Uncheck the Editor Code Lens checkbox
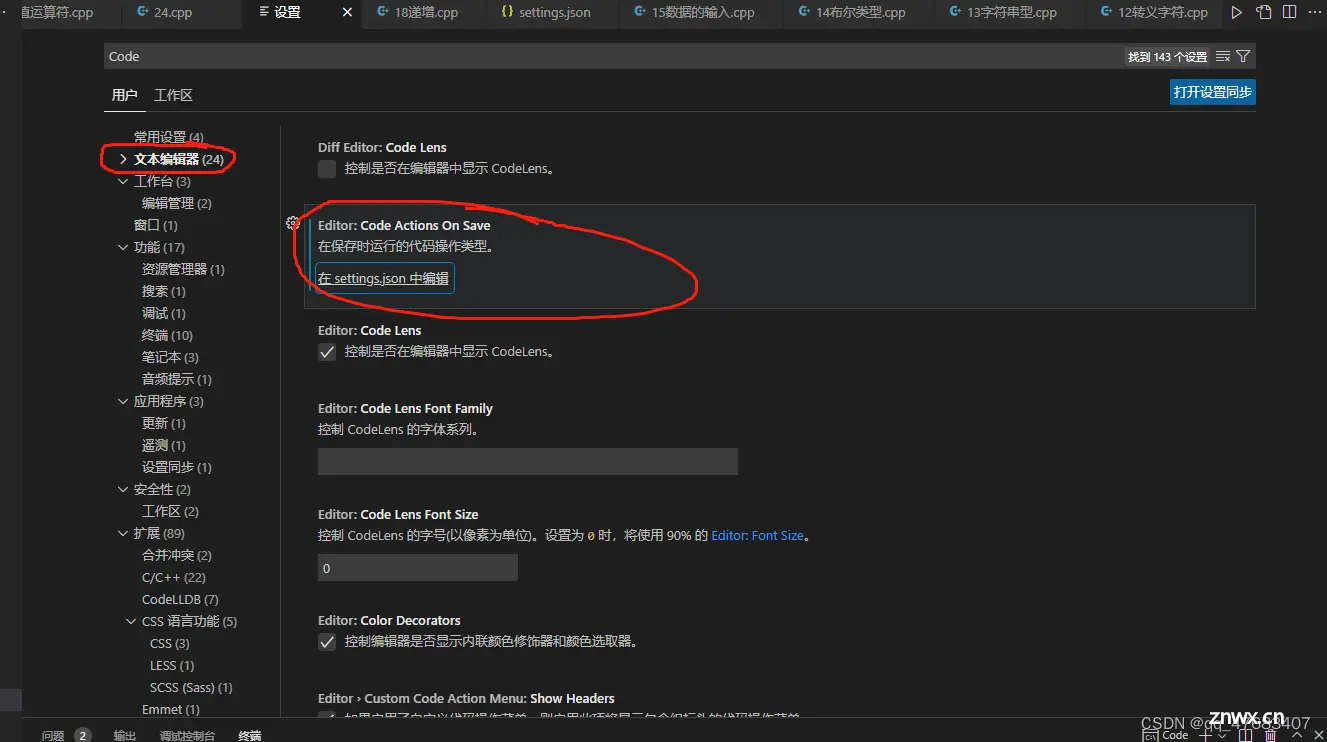Viewport: 1327px width, 742px height. pos(327,352)
